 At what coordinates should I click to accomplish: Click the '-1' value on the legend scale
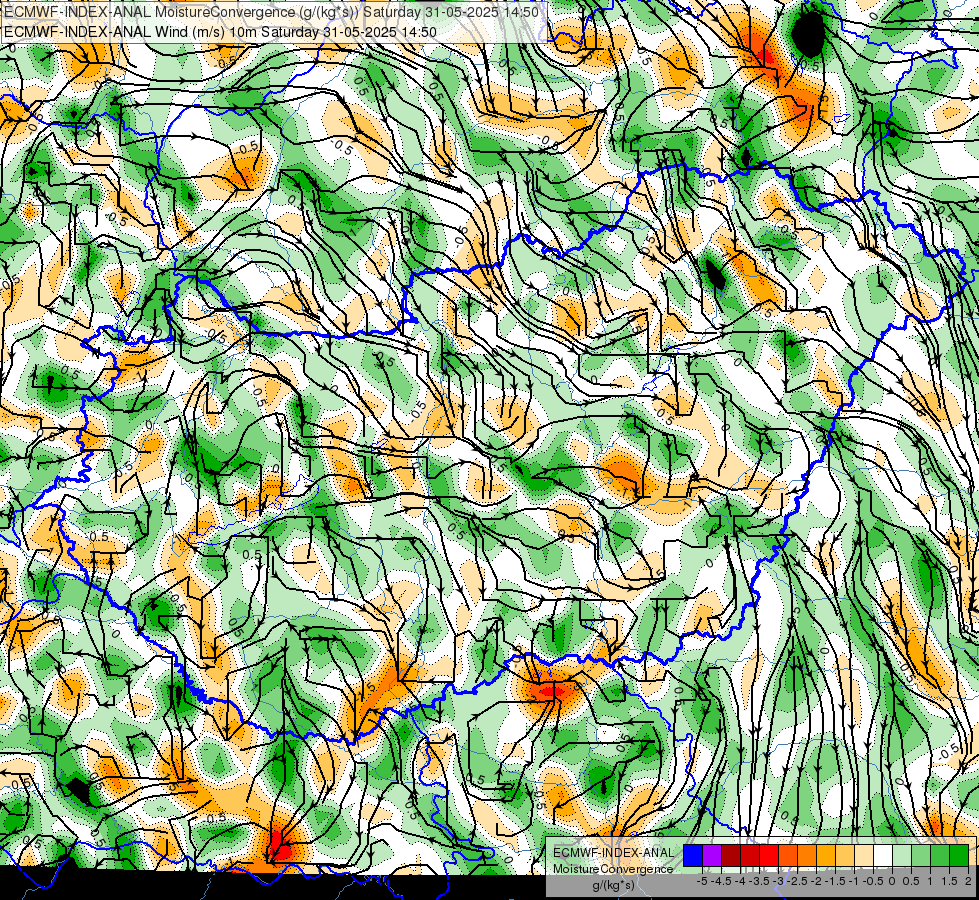pos(854,881)
